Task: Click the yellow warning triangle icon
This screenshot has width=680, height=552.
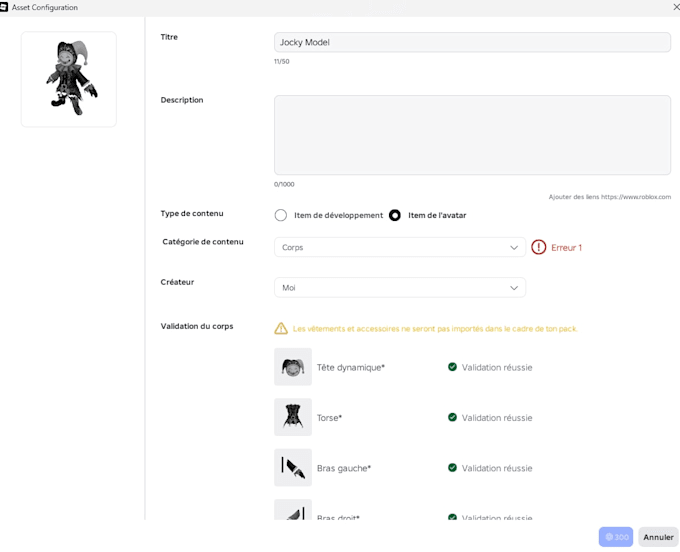Action: coord(281,328)
